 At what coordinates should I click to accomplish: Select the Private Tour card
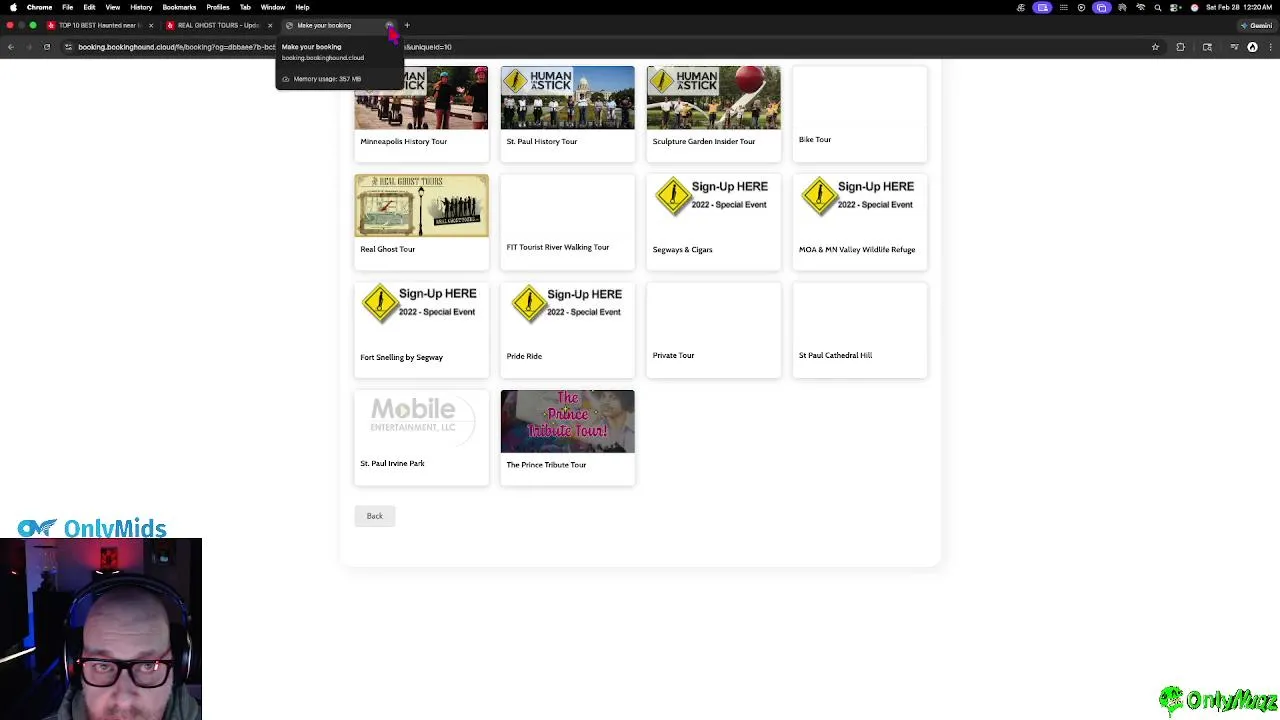coord(713,330)
